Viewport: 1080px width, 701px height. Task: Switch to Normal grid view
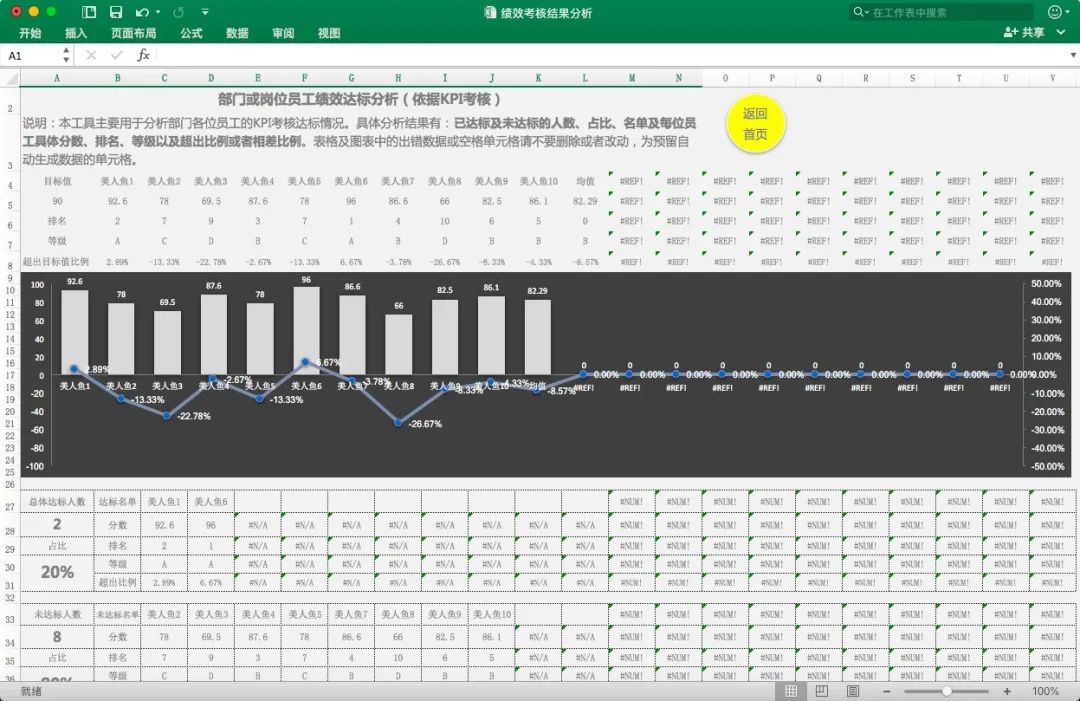791,691
